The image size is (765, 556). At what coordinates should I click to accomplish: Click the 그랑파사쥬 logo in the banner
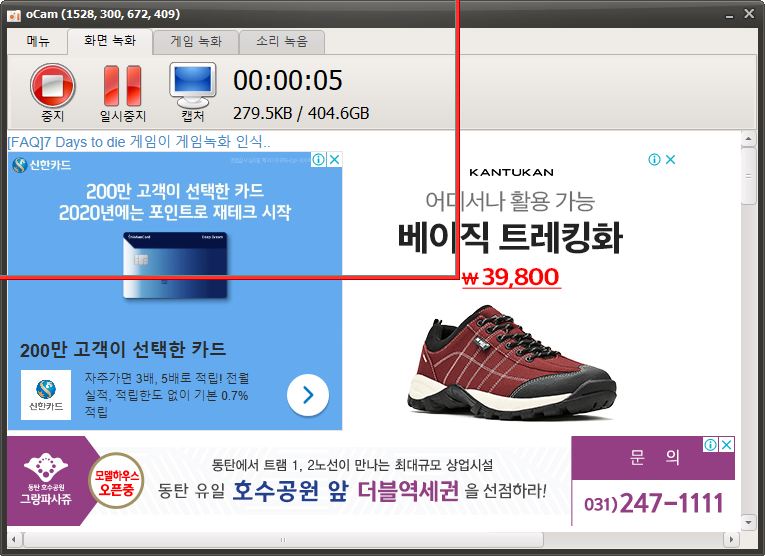46,479
